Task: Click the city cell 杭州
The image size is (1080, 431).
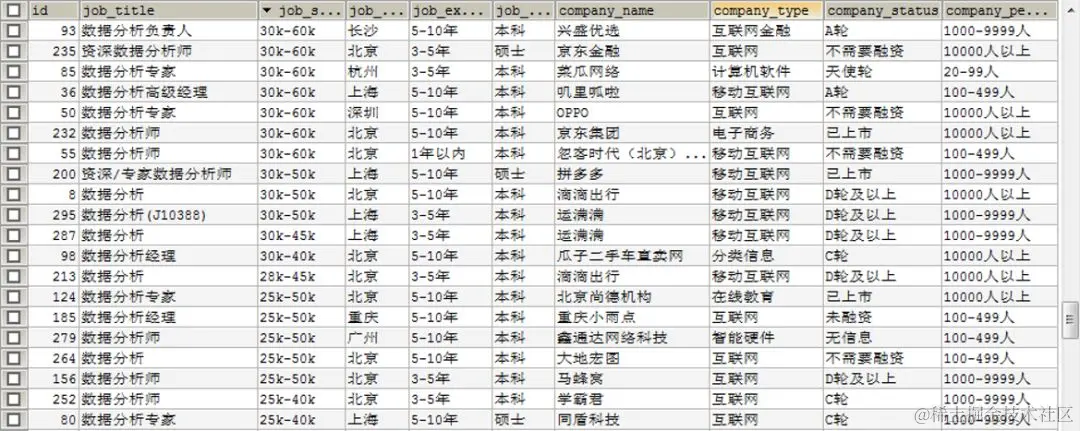Action: 377,72
